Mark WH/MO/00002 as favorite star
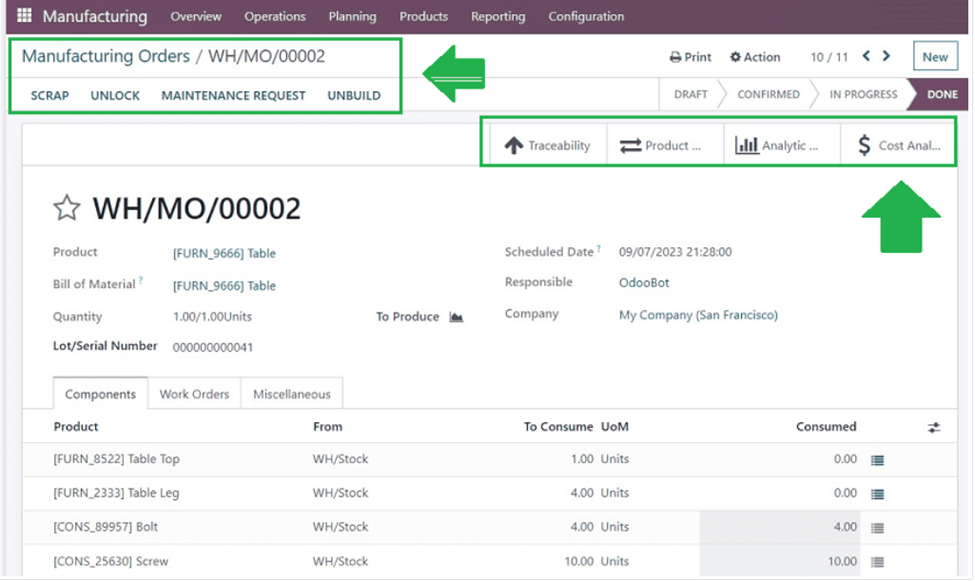The width and height of the screenshot is (975, 581). [67, 208]
